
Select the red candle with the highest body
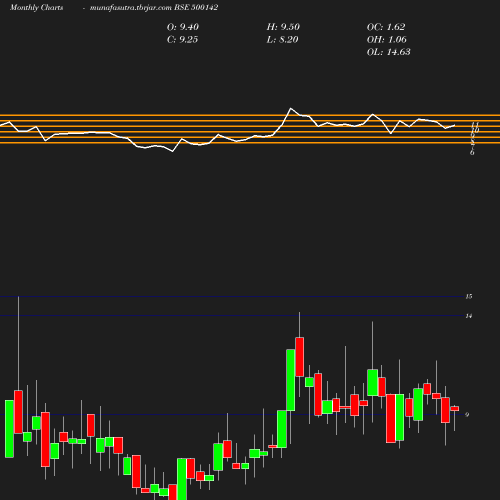tap(300, 357)
